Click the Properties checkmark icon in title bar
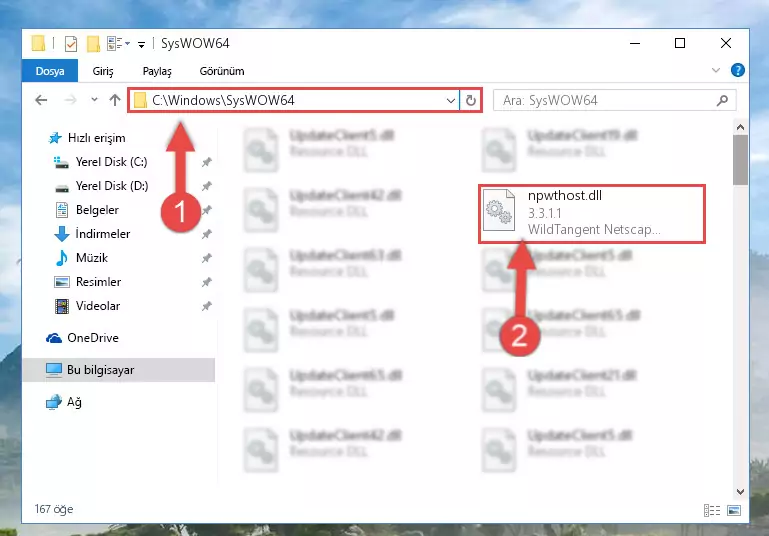This screenshot has width=769, height=536. point(71,44)
